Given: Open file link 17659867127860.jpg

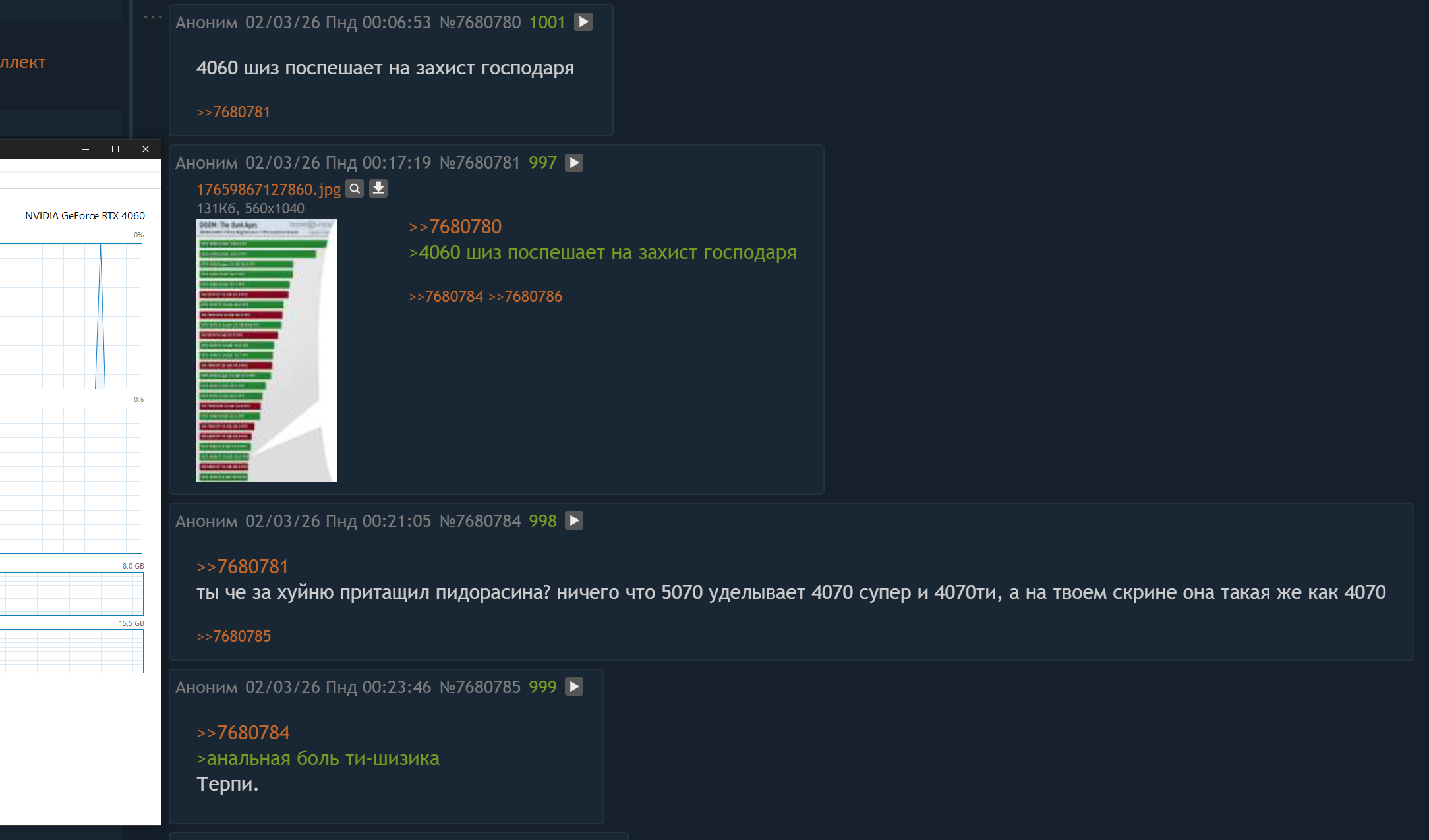Looking at the screenshot, I should point(268,190).
